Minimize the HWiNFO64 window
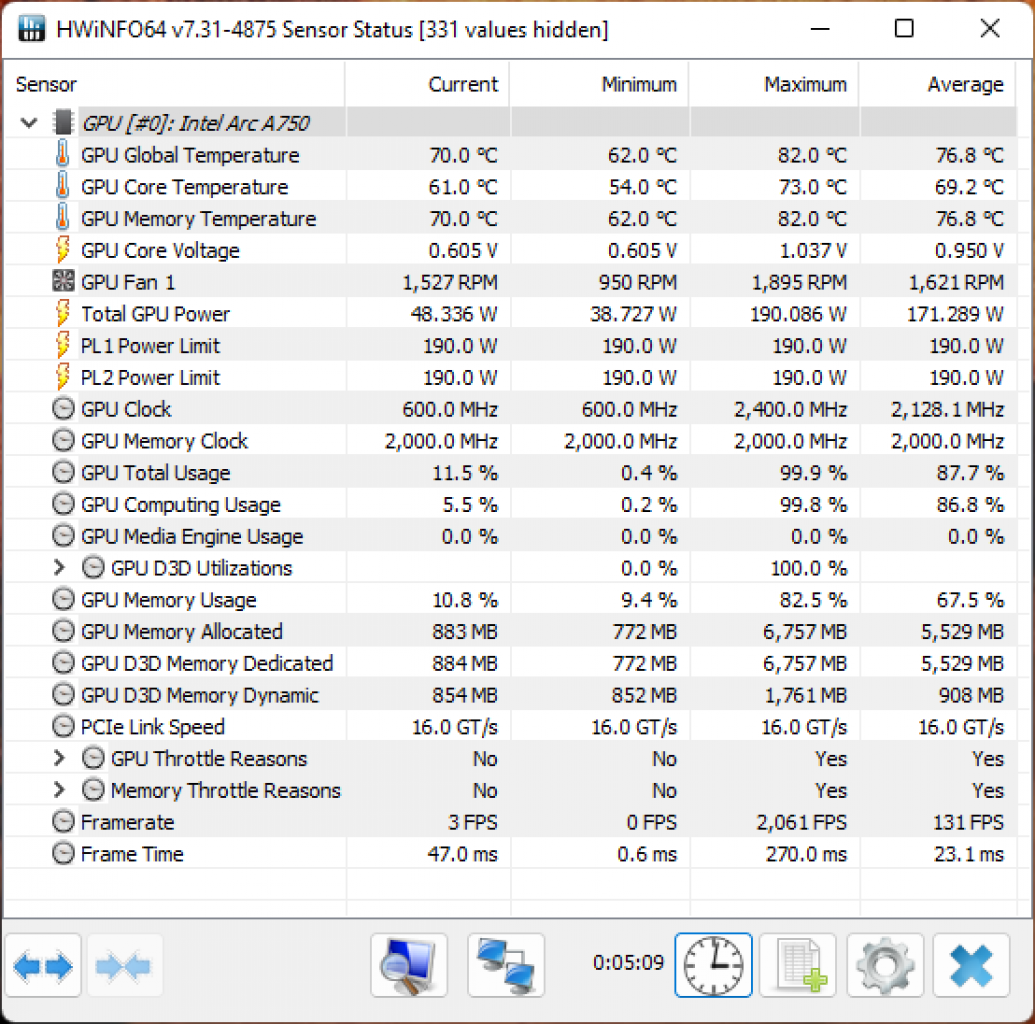This screenshot has height=1024, width=1035. click(x=820, y=28)
